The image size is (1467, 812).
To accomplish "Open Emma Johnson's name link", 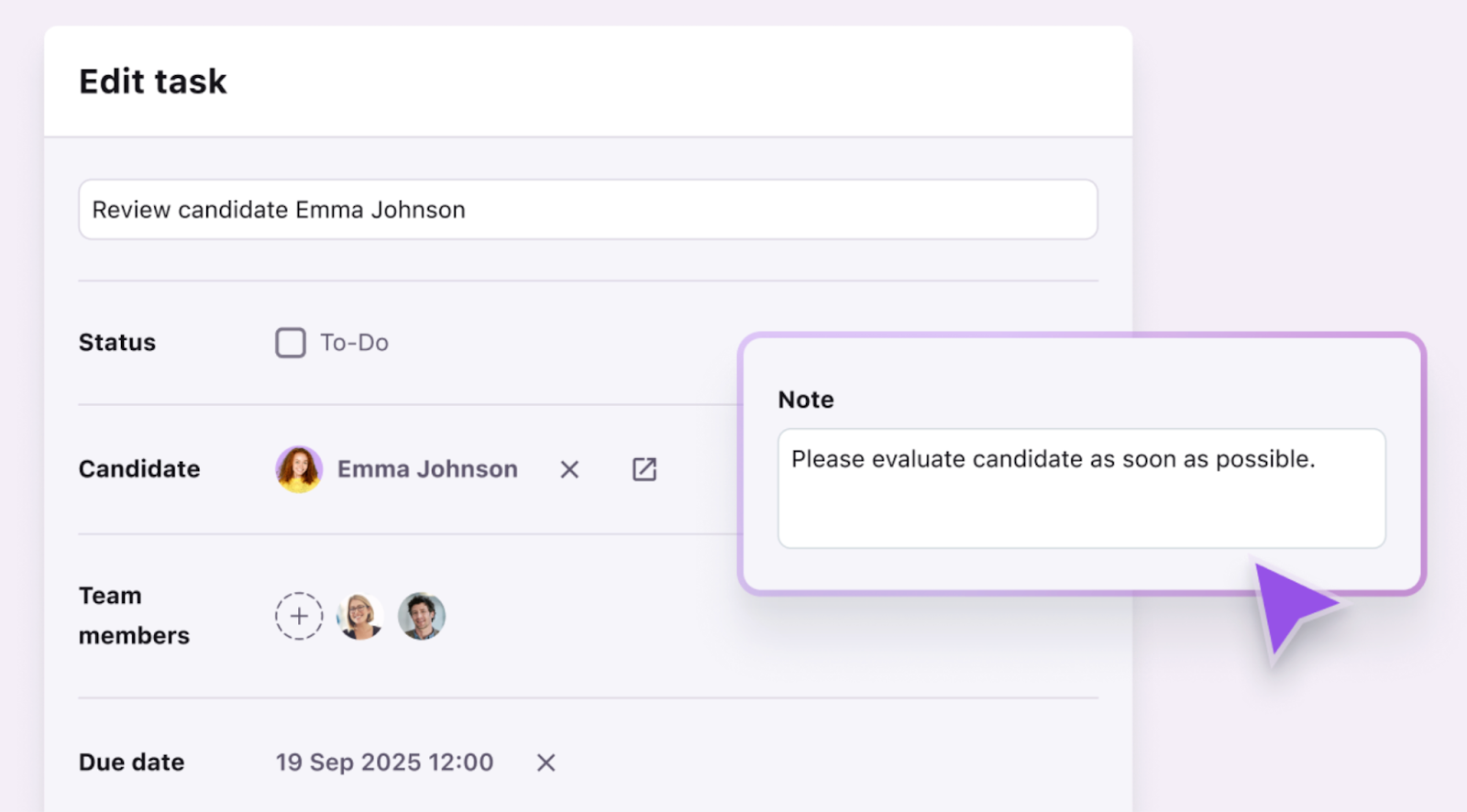I will (x=427, y=469).
